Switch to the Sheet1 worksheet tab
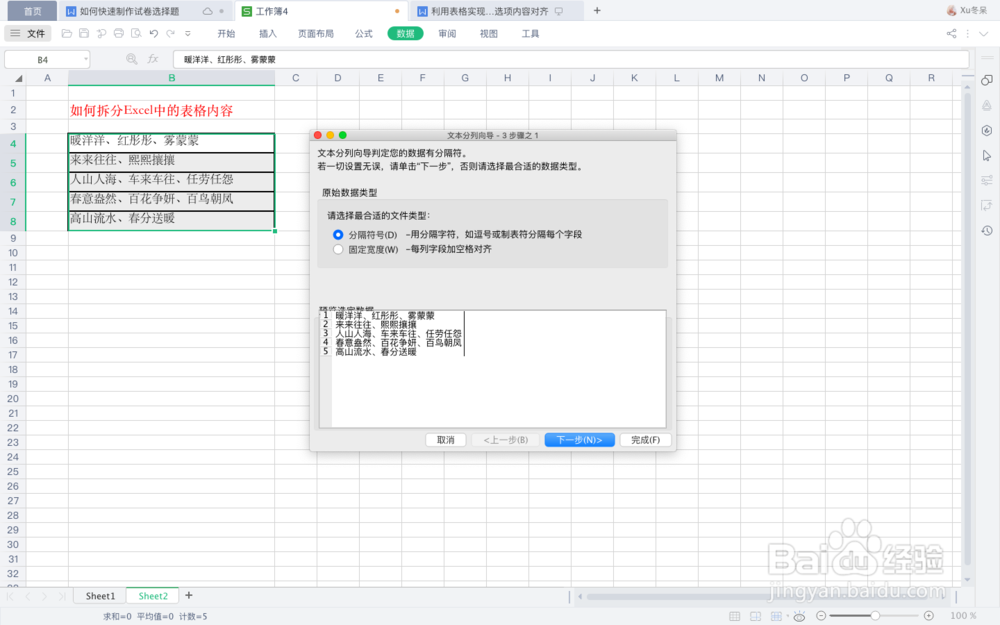 (x=99, y=595)
